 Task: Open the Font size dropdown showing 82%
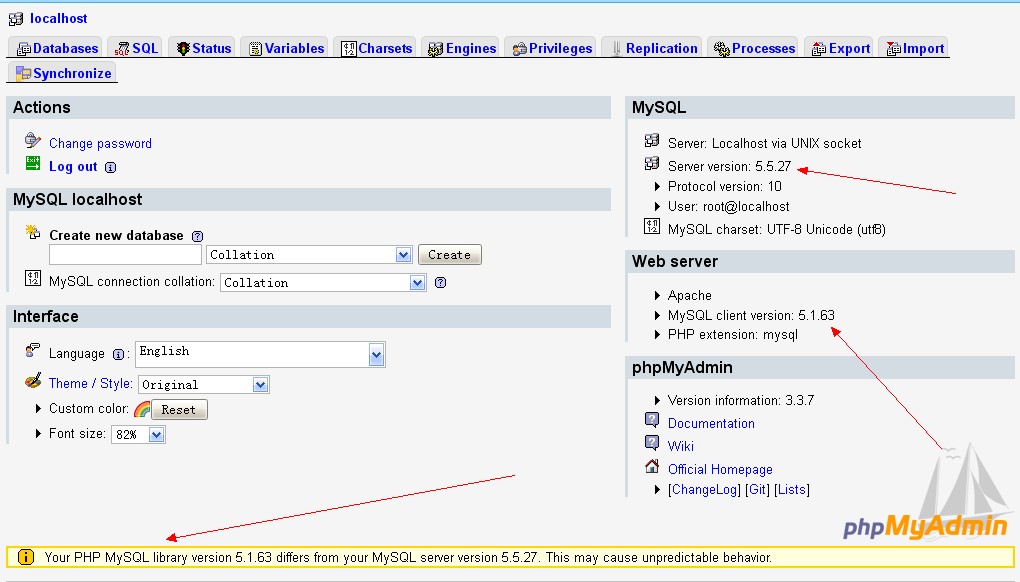pos(139,434)
